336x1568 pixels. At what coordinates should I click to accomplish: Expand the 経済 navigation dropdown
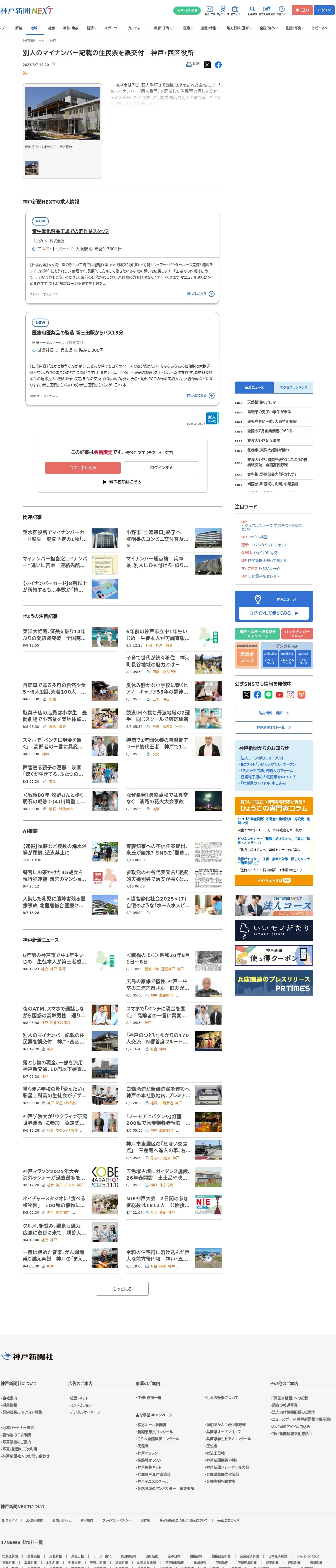[92, 28]
